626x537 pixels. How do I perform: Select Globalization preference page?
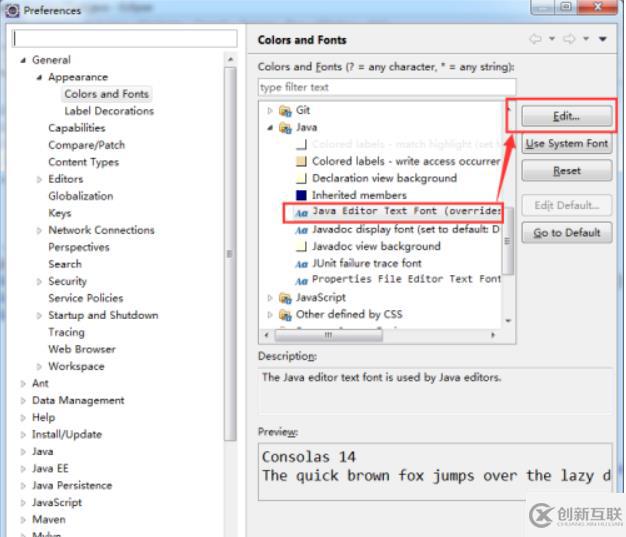[81, 196]
